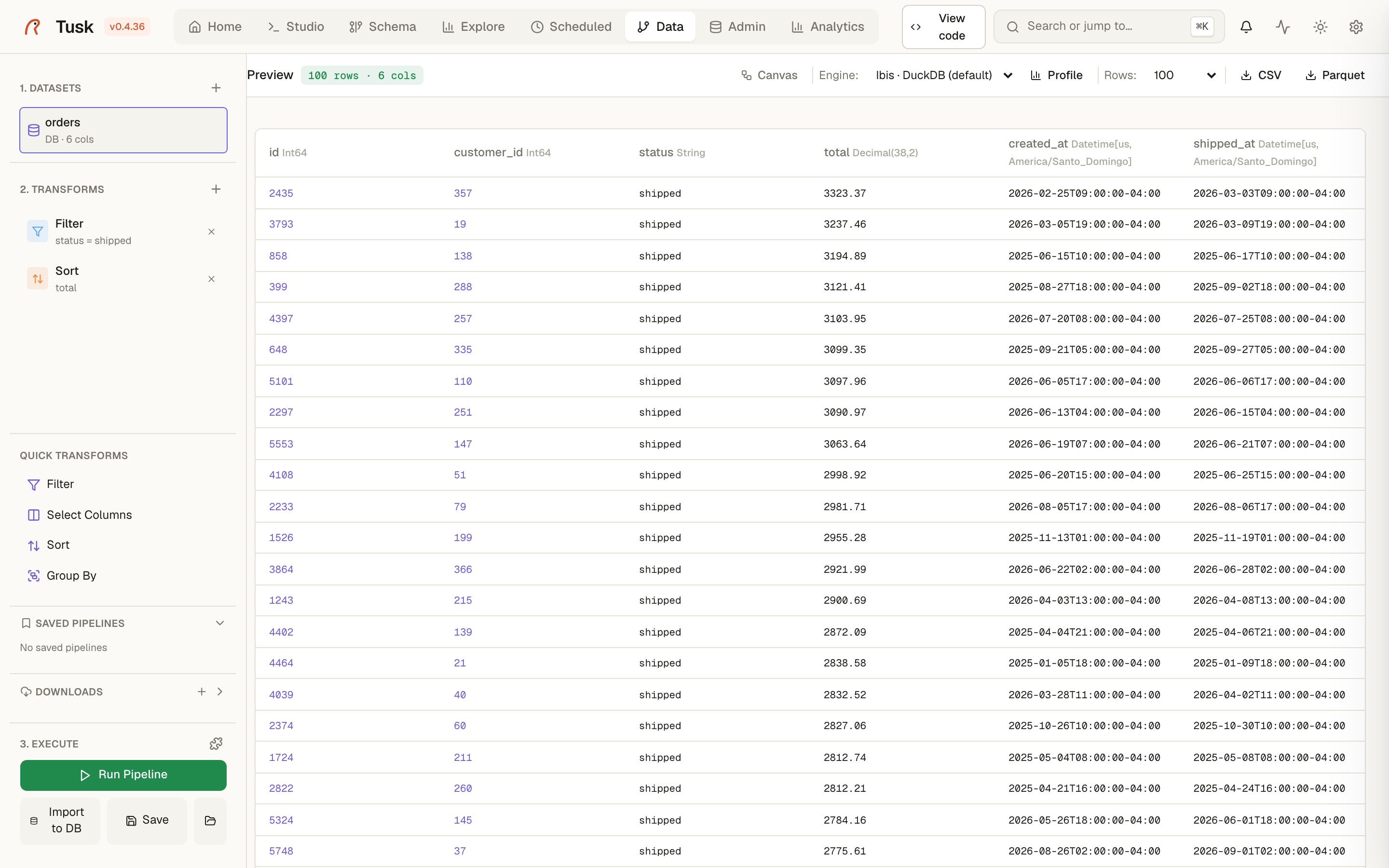Add a new transform with plus icon

[216, 189]
